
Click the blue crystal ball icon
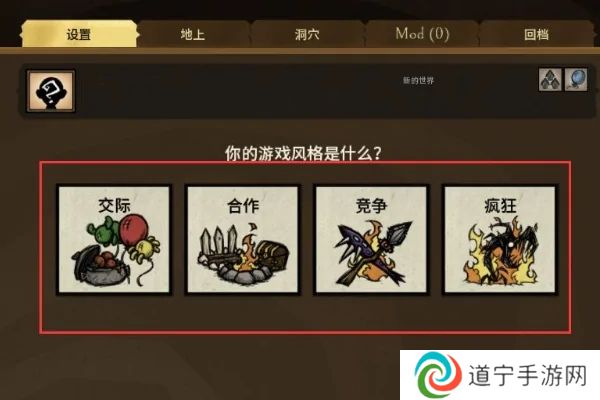[576, 80]
